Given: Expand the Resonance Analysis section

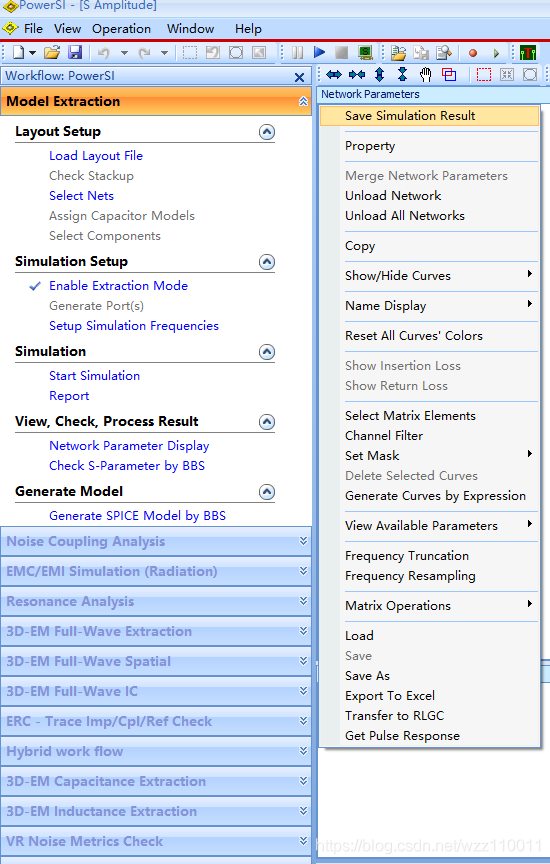Looking at the screenshot, I should click(x=303, y=601).
